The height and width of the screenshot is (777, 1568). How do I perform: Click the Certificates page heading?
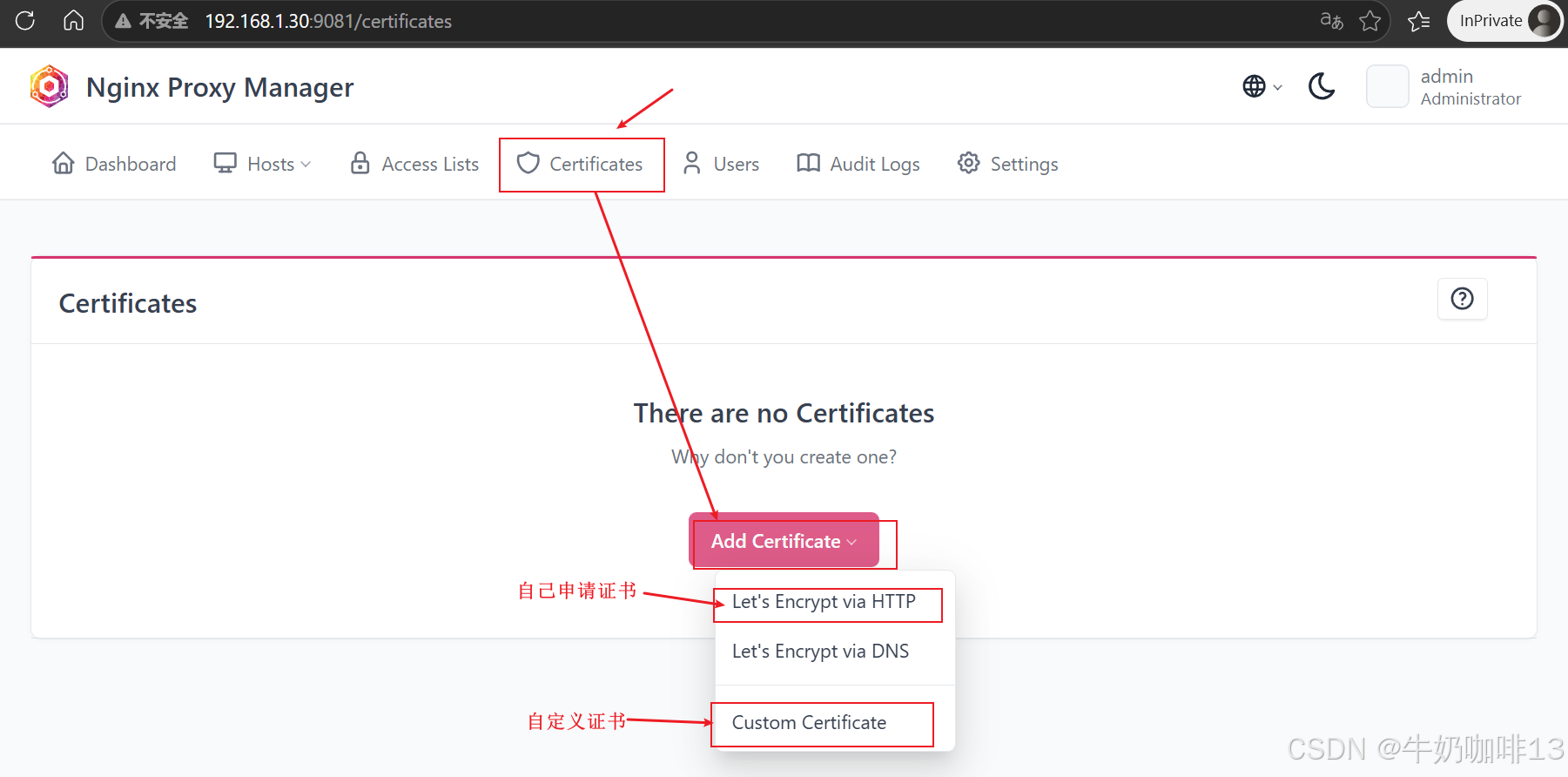tap(128, 303)
